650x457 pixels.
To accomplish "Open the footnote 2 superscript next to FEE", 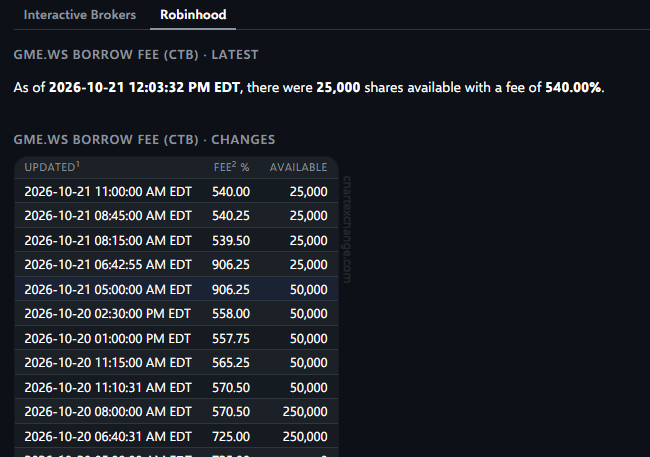I will (x=234, y=165).
